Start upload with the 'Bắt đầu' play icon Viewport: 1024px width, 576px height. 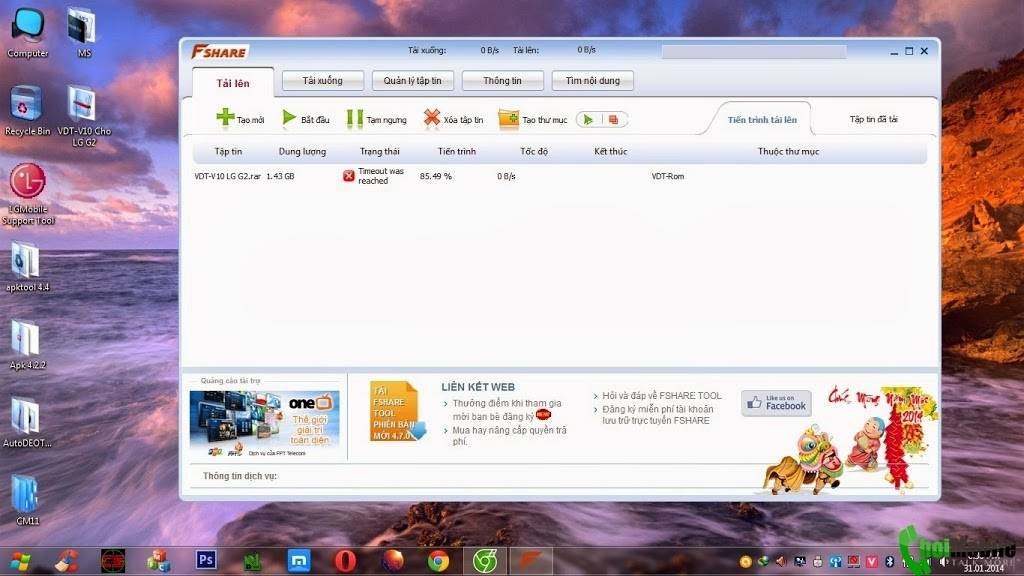coord(290,118)
